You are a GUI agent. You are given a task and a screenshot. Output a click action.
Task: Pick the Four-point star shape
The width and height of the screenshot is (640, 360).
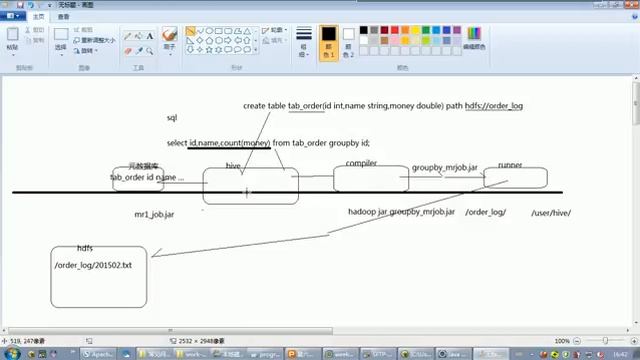click(200, 49)
